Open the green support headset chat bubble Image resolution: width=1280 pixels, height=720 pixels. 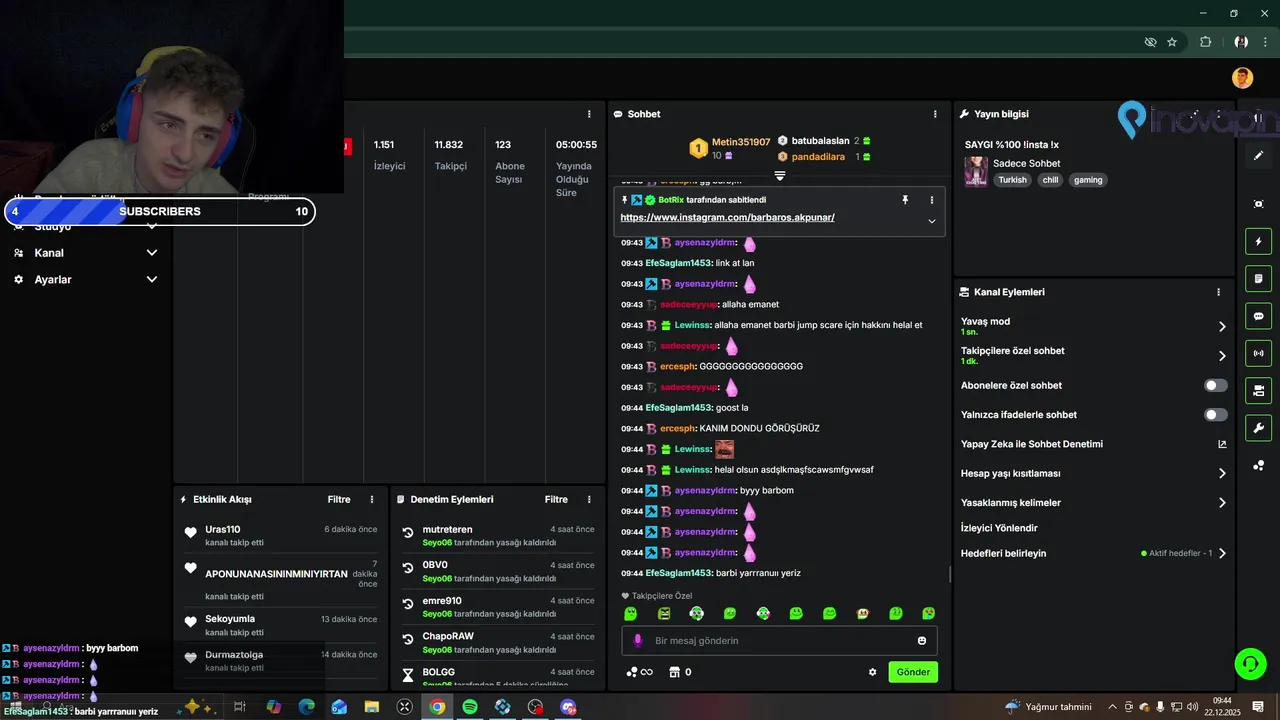pos(1250,663)
